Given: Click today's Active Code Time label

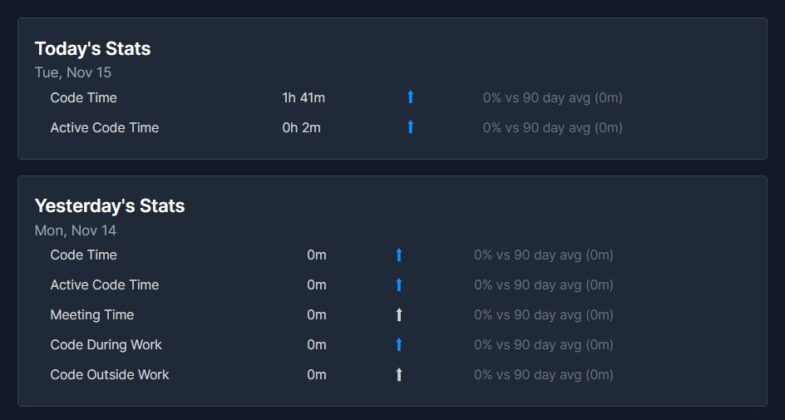Looking at the screenshot, I should 104,128.
